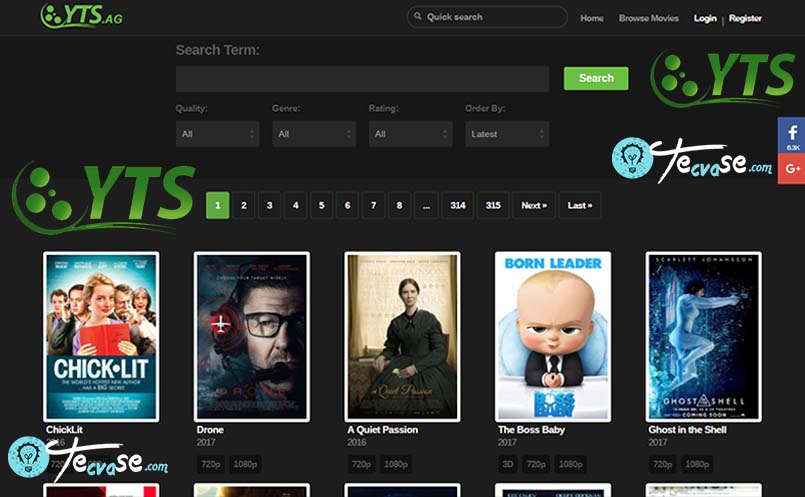The image size is (805, 497).
Task: Go to page 7
Action: pyautogui.click(x=373, y=205)
